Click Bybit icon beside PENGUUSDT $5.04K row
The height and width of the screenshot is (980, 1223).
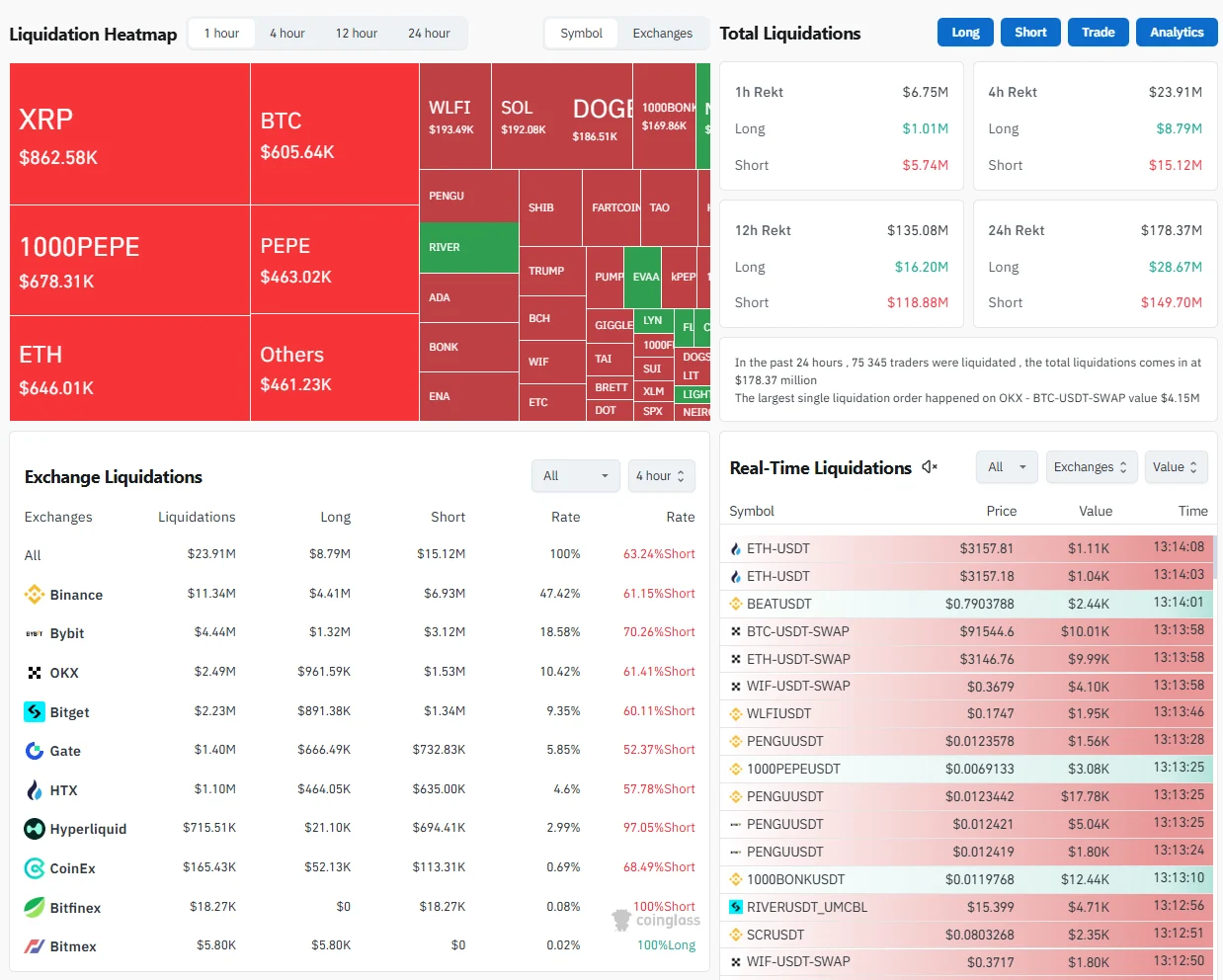[736, 824]
